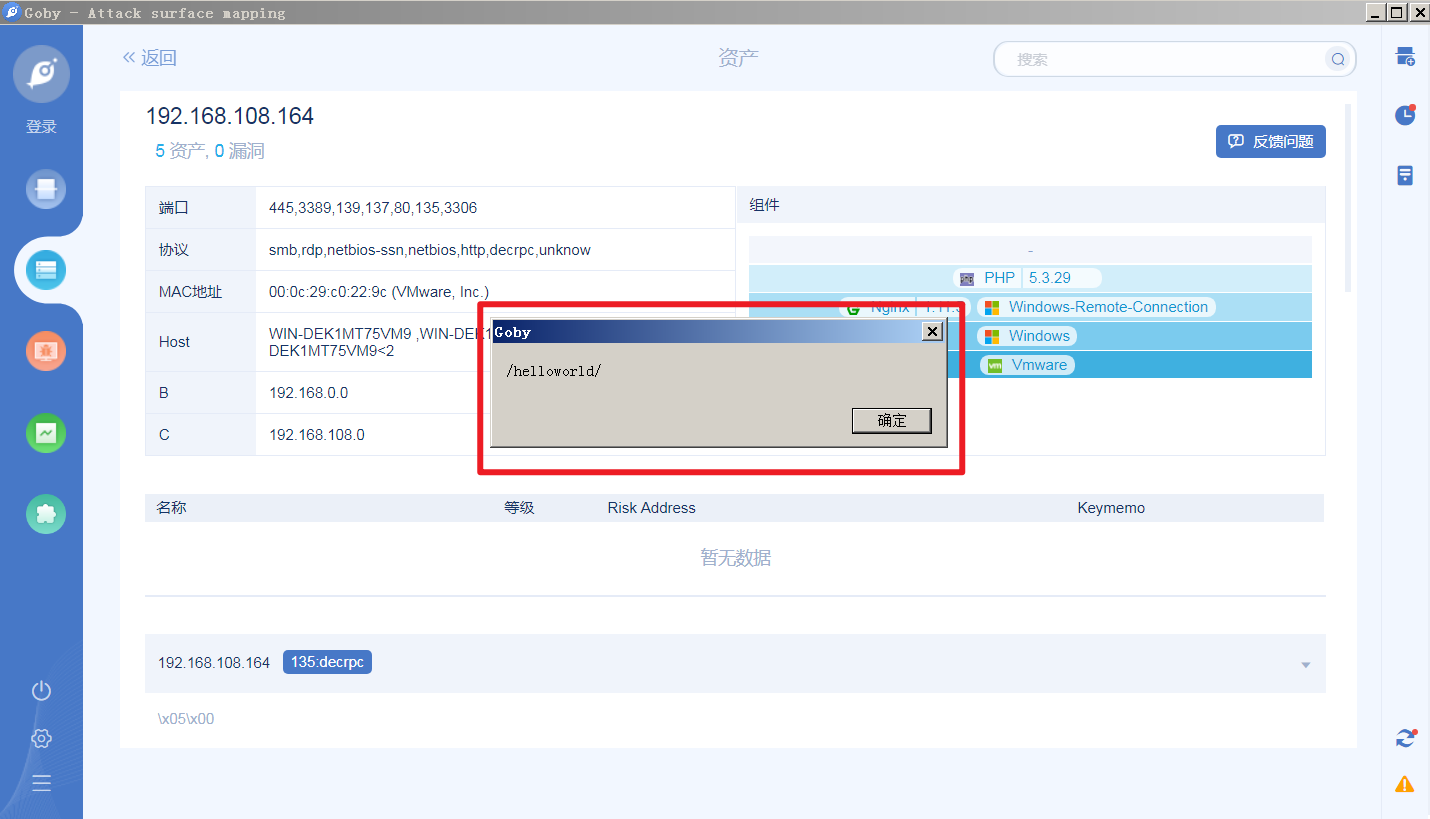
Task: Click the 192.168.108.164 page title
Action: [x=230, y=116]
